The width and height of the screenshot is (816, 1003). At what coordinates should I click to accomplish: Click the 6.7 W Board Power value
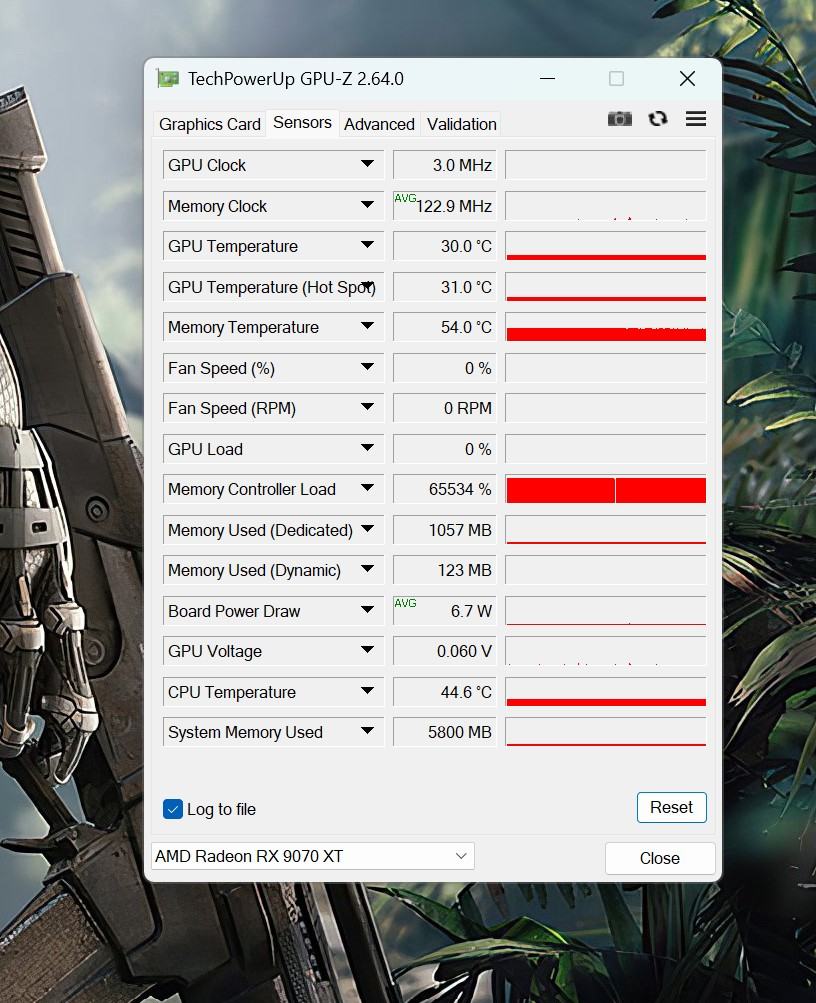444,611
